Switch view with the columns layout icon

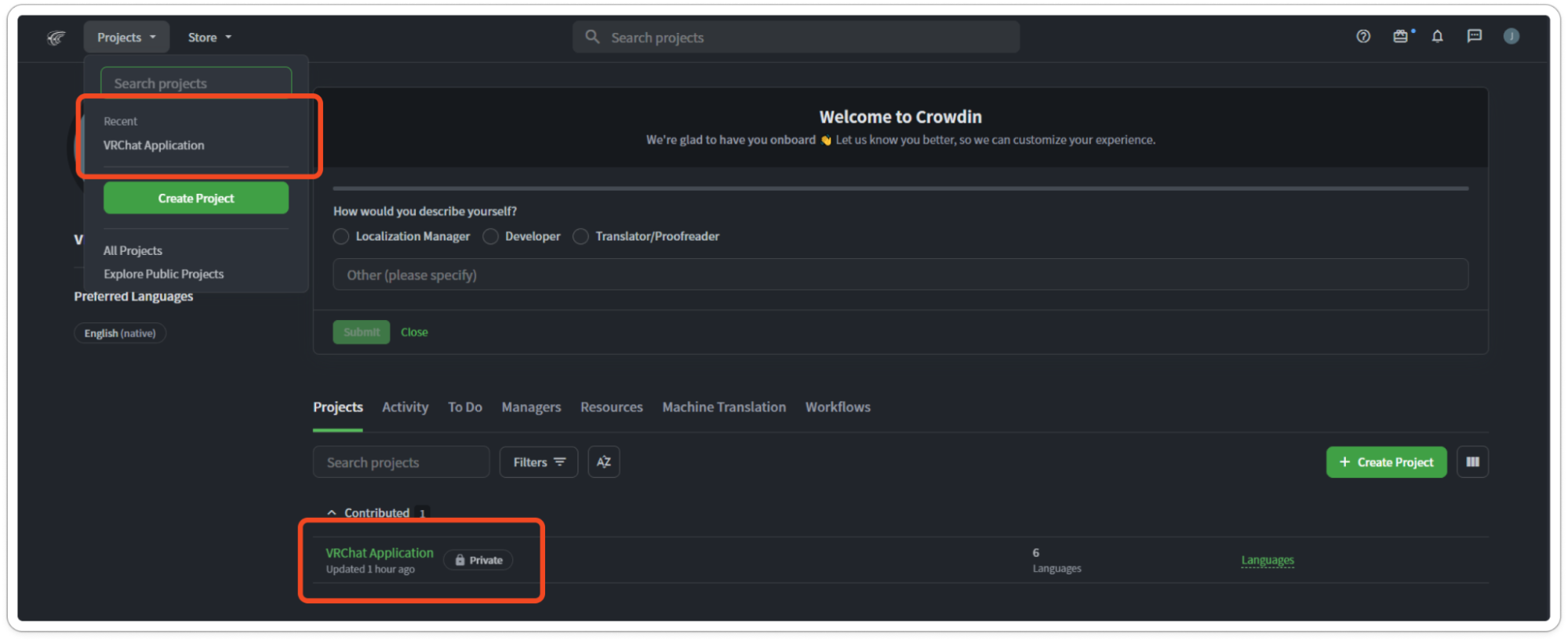point(1472,462)
